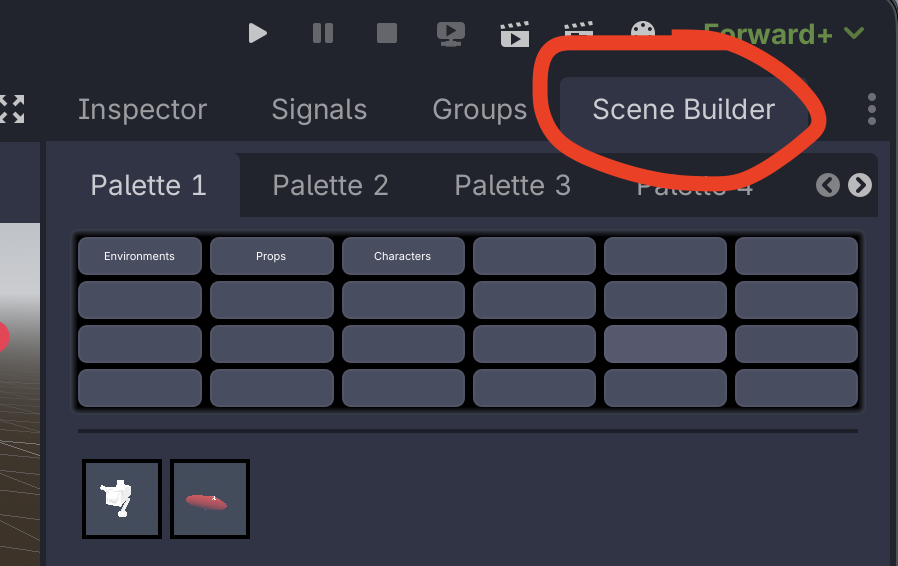Select the white robot asset thumbnail

[x=121, y=499]
